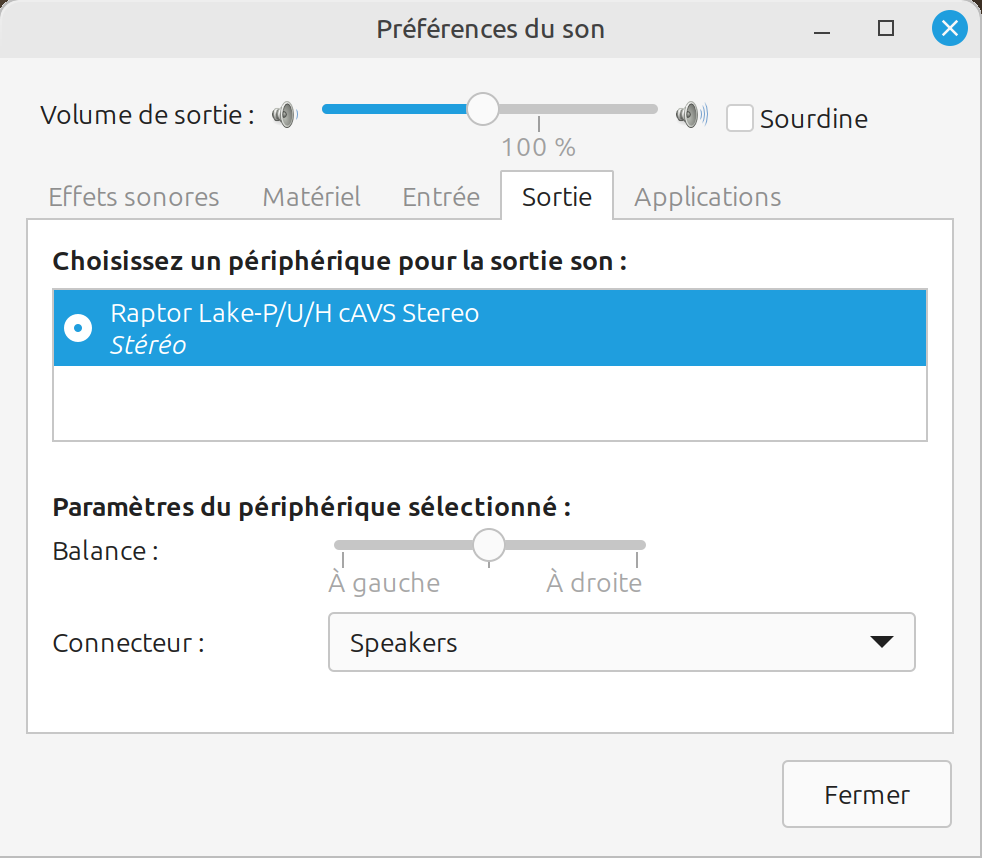The width and height of the screenshot is (982, 858).
Task: Click the high volume speaker icon
Action: [691, 115]
